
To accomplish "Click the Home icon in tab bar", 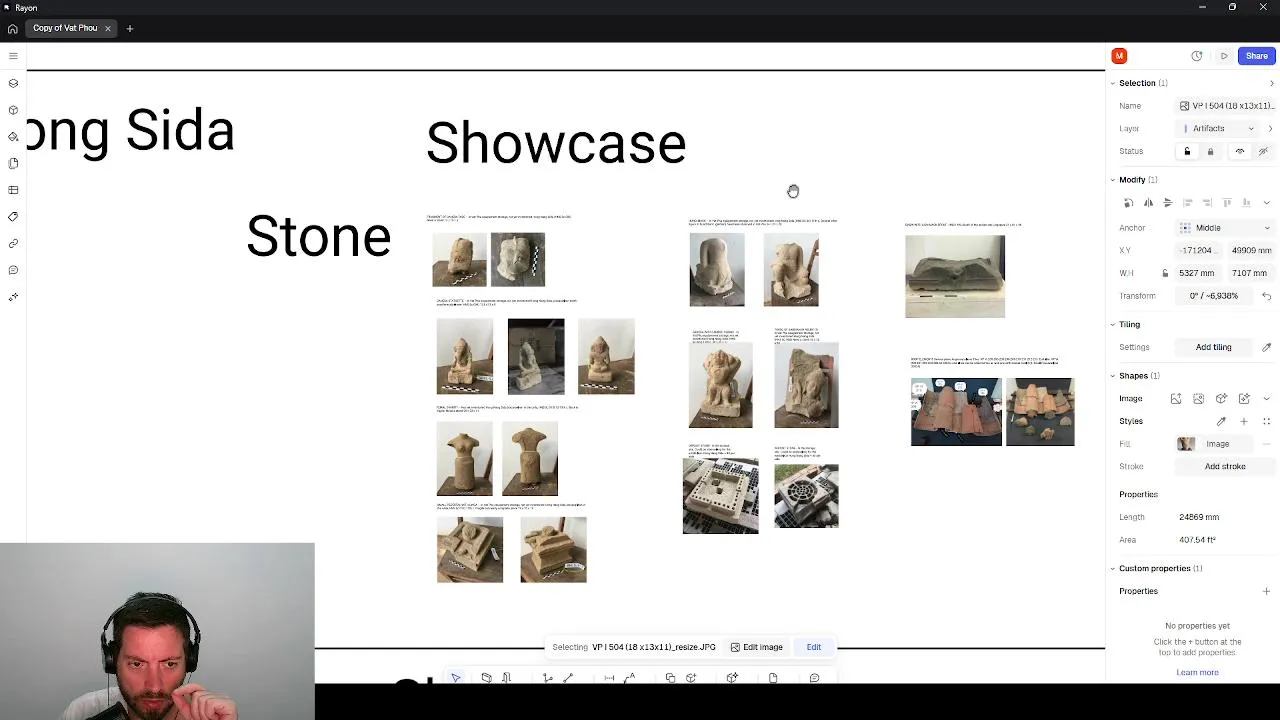I will (12, 29).
